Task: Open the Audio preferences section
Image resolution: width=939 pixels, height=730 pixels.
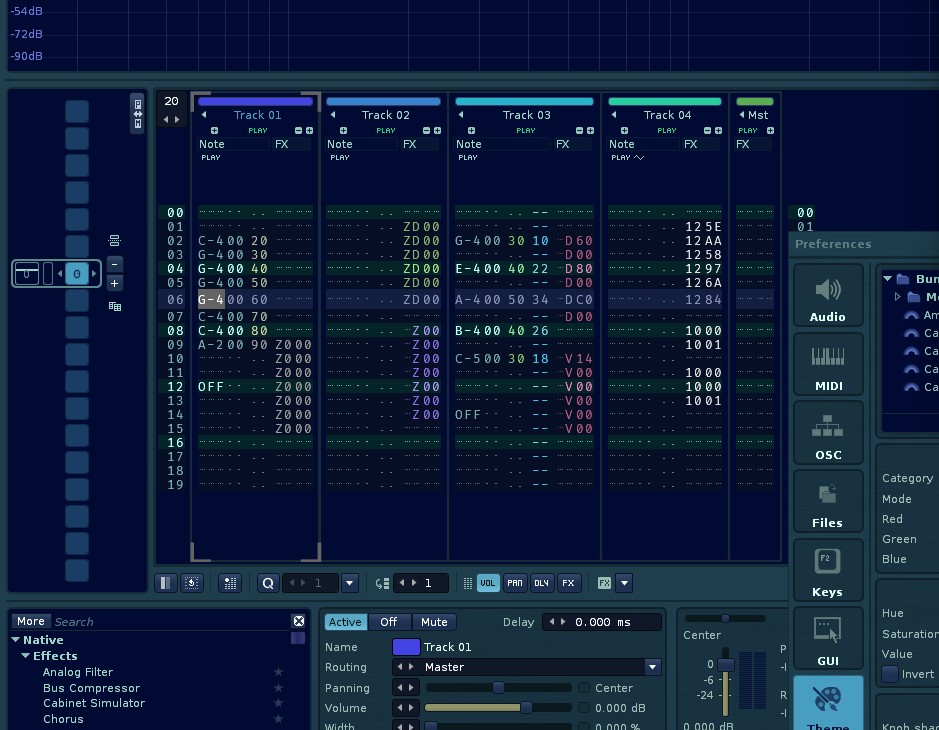Action: click(x=828, y=296)
